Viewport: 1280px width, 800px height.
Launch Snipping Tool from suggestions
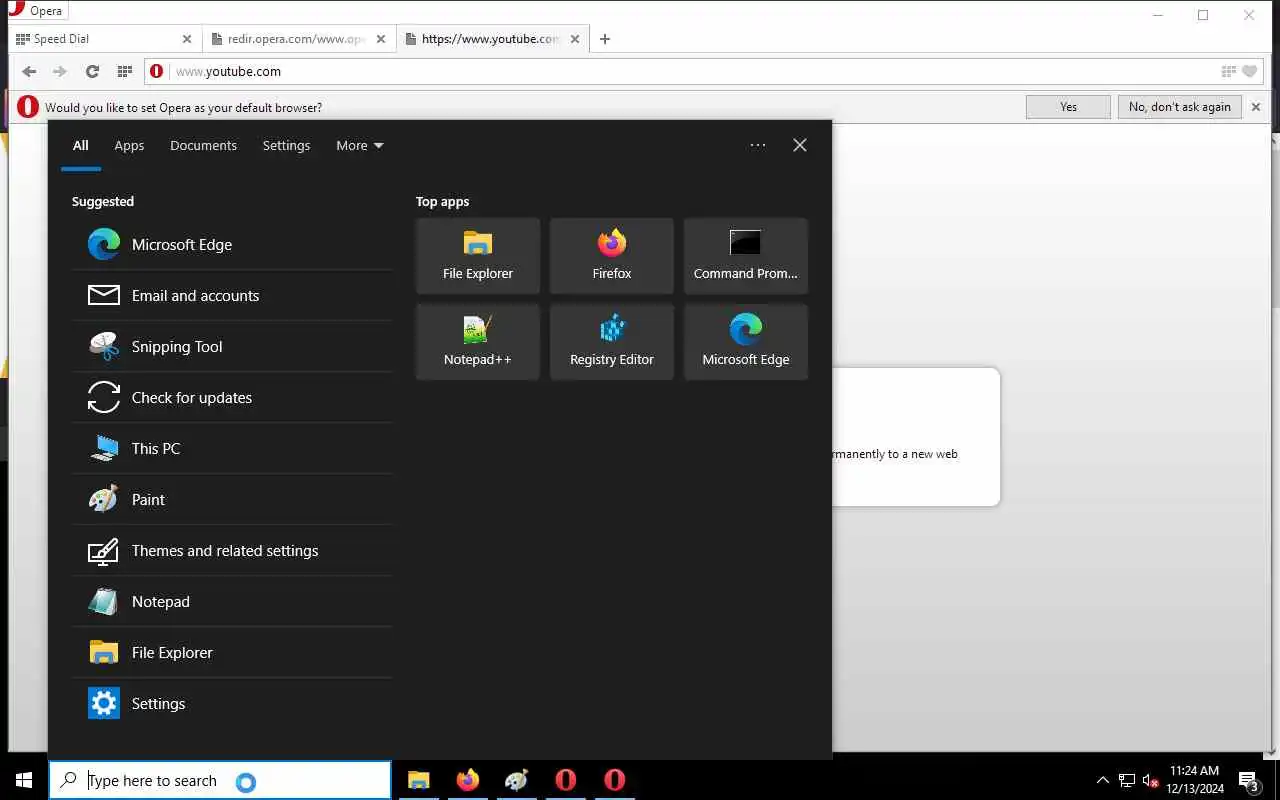click(x=232, y=346)
